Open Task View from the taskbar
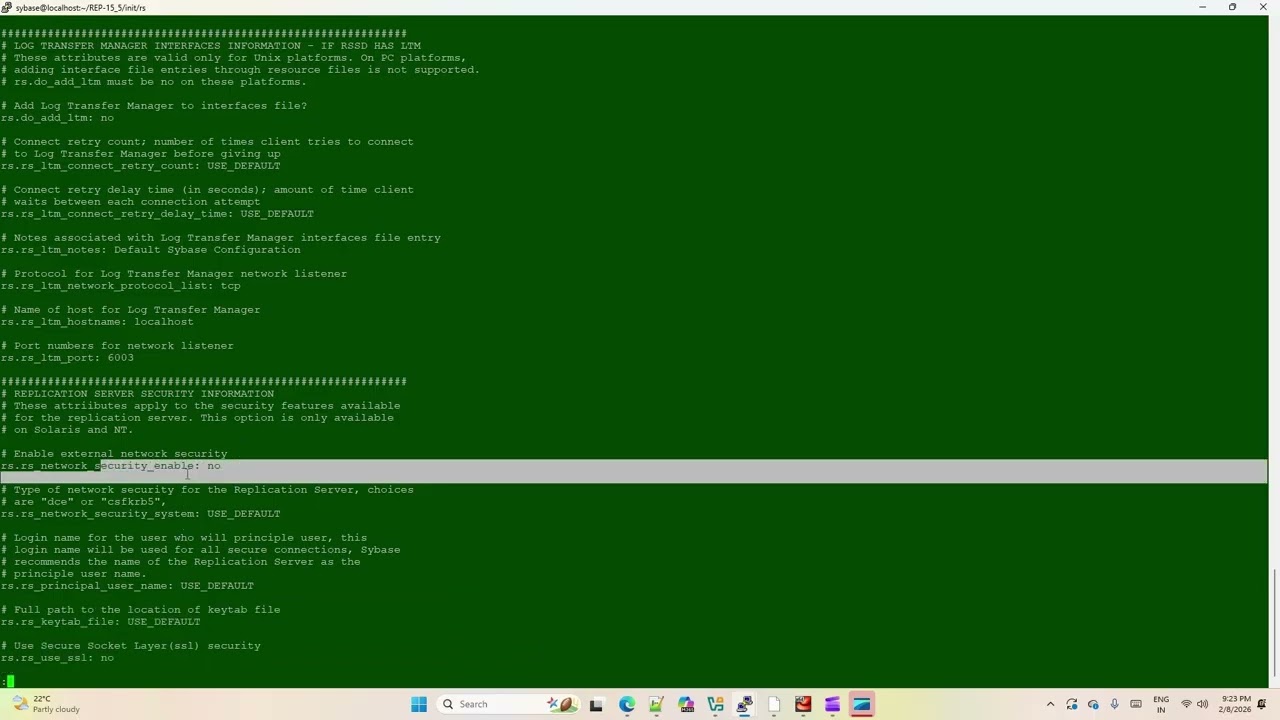Viewport: 1280px width, 720px height. tap(596, 704)
